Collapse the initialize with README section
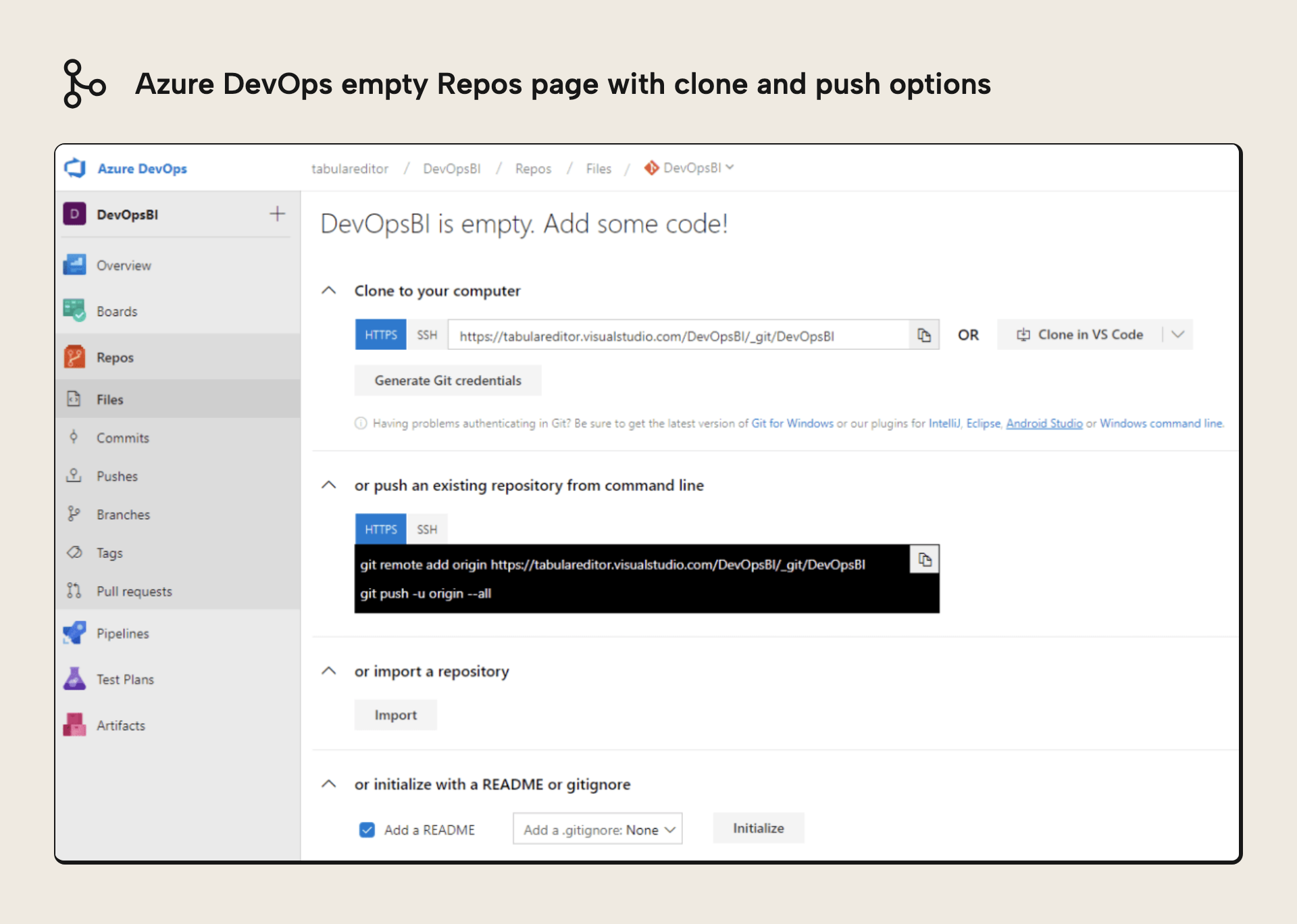 329,784
